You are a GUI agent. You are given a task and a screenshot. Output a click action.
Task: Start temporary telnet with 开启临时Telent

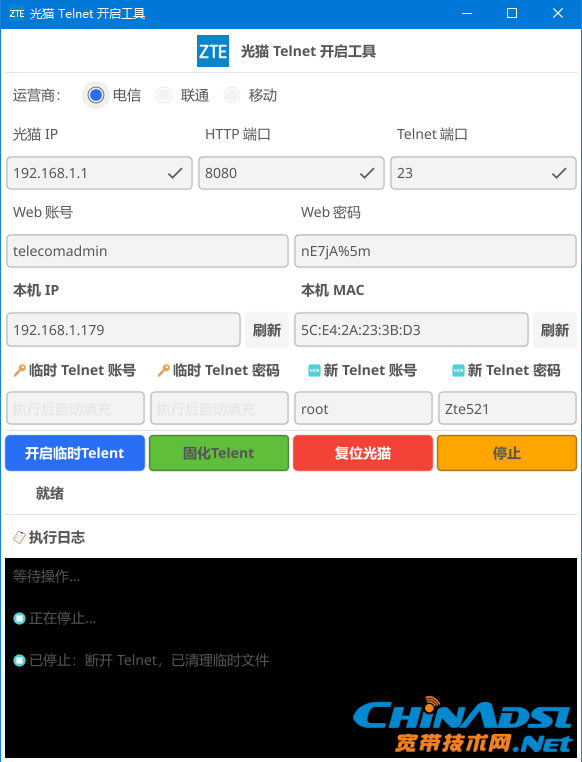click(75, 453)
